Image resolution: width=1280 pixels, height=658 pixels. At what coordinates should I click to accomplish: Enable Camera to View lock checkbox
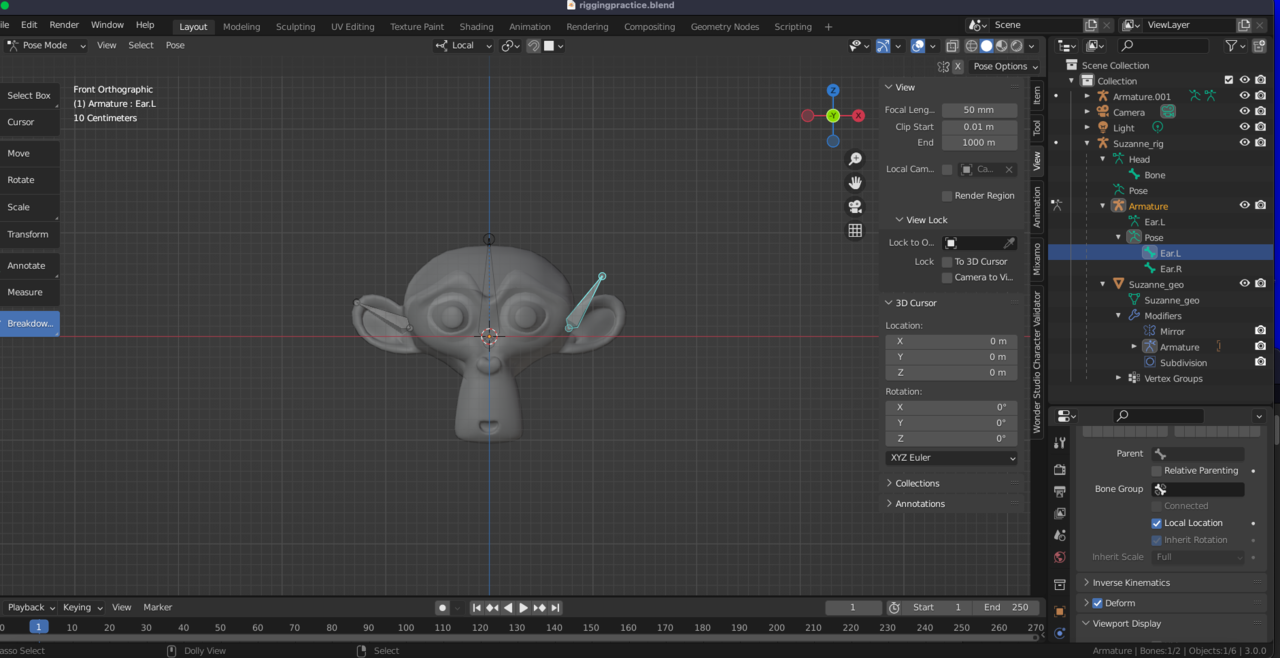pyautogui.click(x=947, y=277)
